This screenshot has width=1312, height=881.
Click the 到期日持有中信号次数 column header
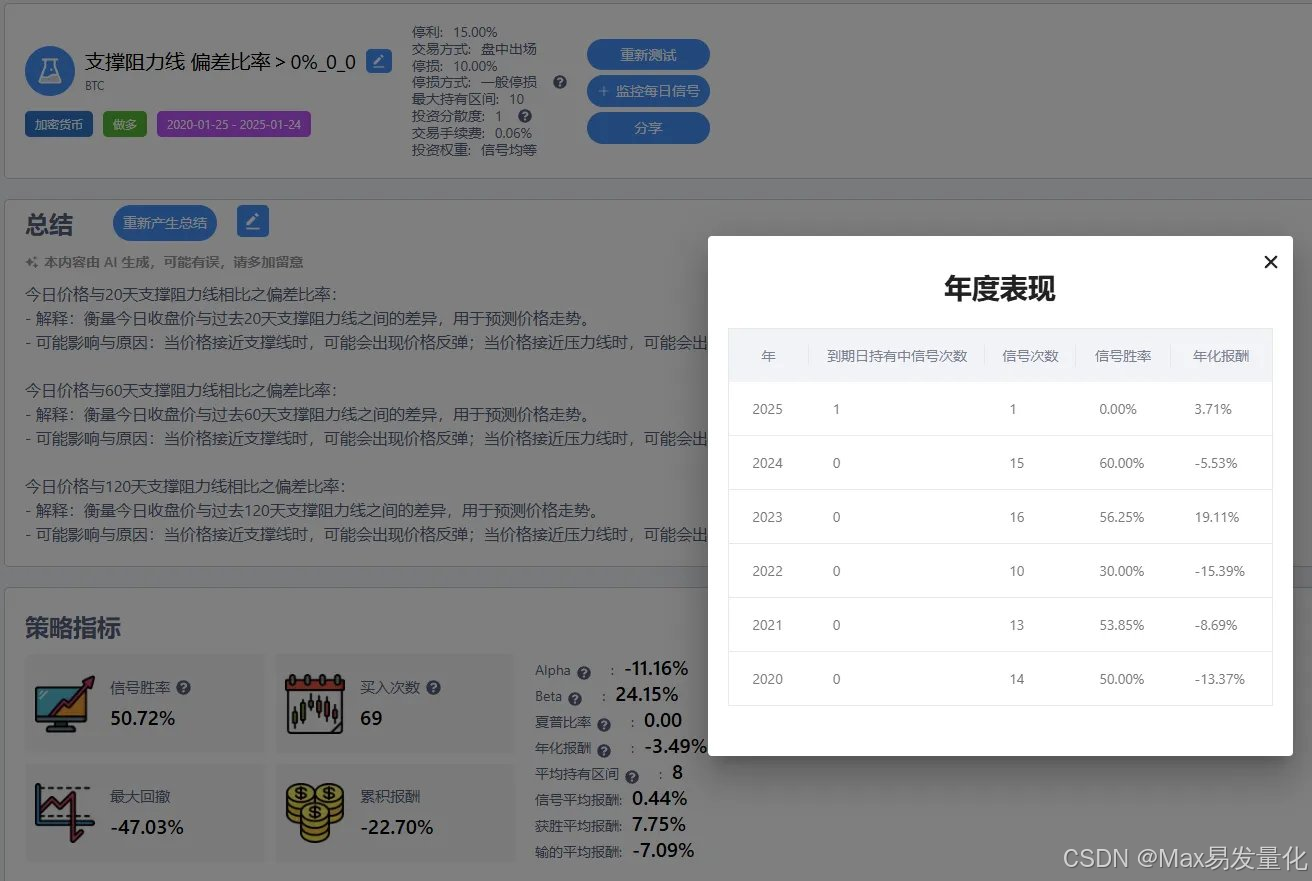click(x=897, y=355)
